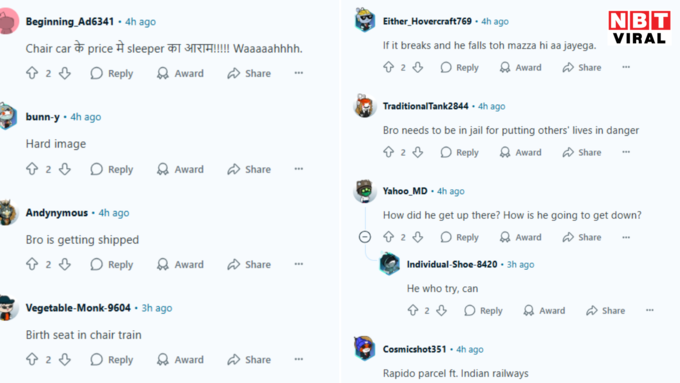
Task: Open Yahoo_MD's username link
Action: (x=405, y=191)
